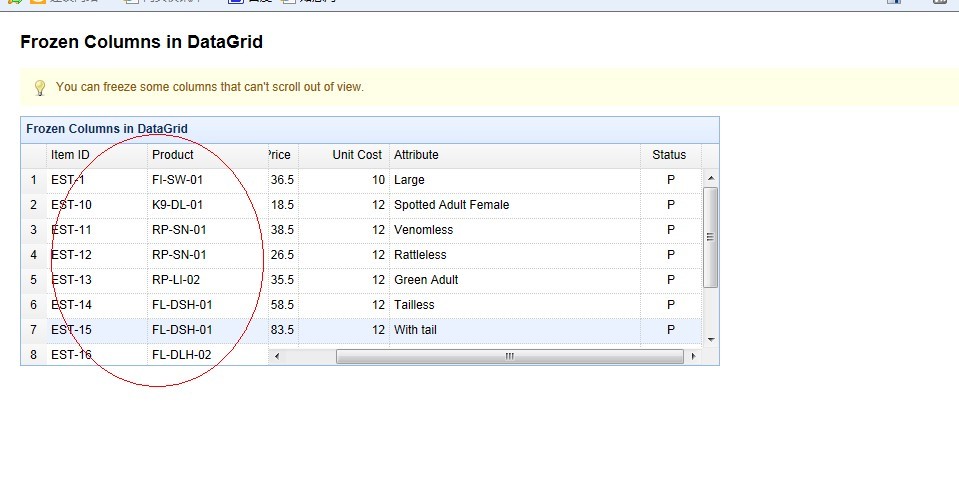
Task: Select the K9-DL-01 product cell
Action: coord(176,205)
